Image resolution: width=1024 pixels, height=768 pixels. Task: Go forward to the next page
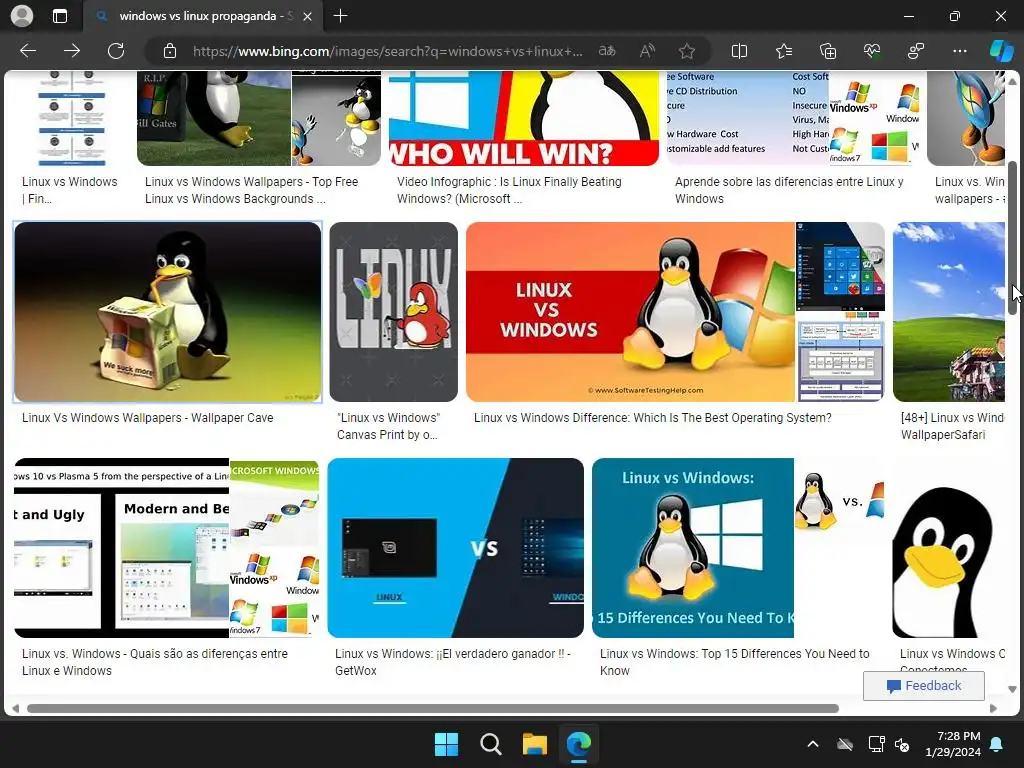point(72,51)
